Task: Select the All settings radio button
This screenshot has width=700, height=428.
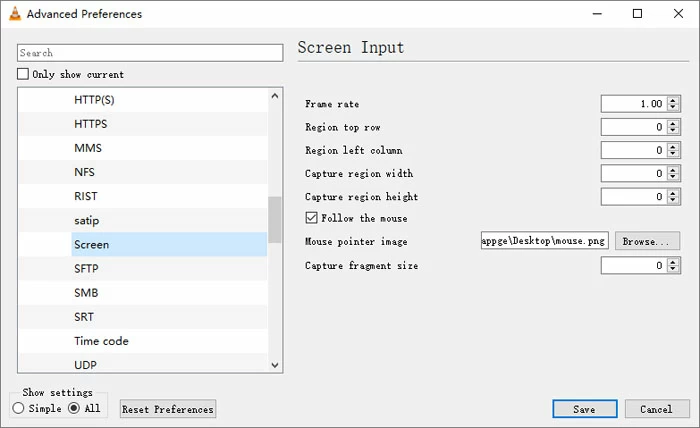Action: click(x=74, y=408)
